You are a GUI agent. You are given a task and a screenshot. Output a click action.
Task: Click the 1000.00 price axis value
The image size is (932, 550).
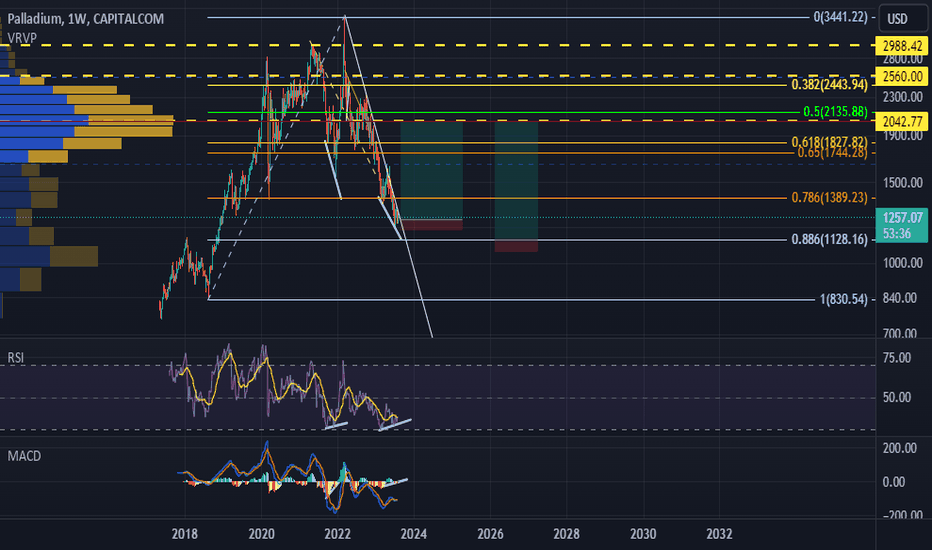pyautogui.click(x=903, y=262)
